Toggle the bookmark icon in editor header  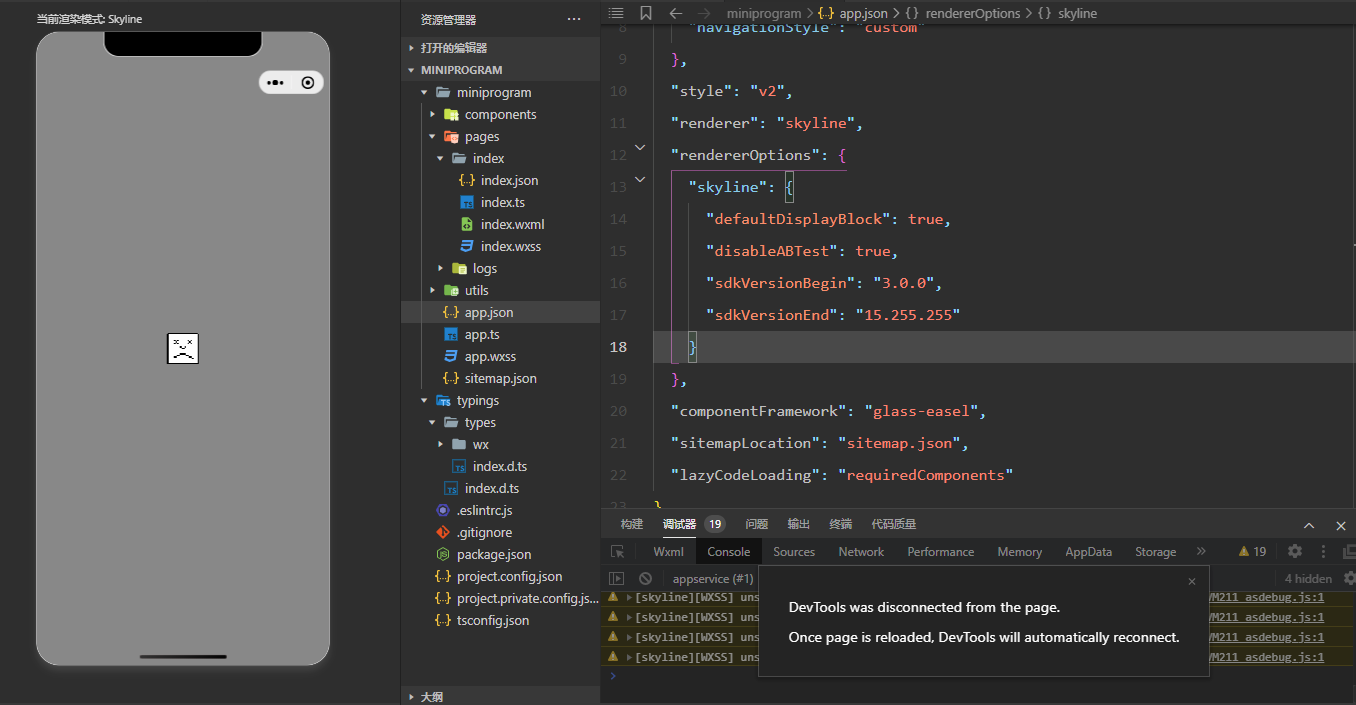[x=646, y=13]
